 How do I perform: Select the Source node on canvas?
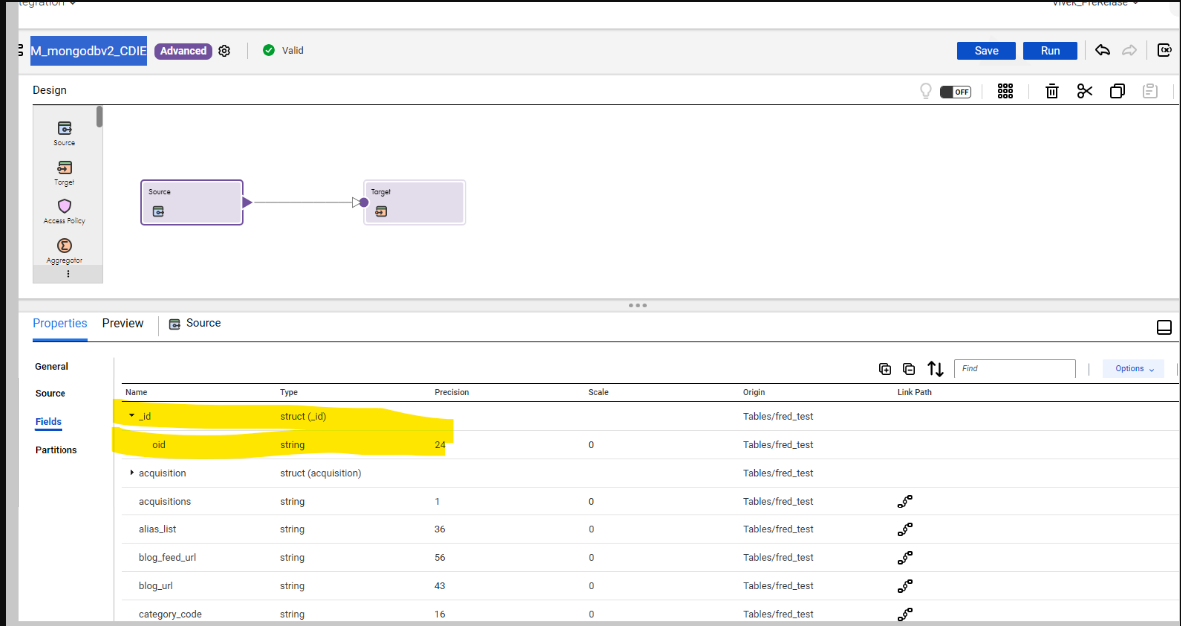coord(191,202)
